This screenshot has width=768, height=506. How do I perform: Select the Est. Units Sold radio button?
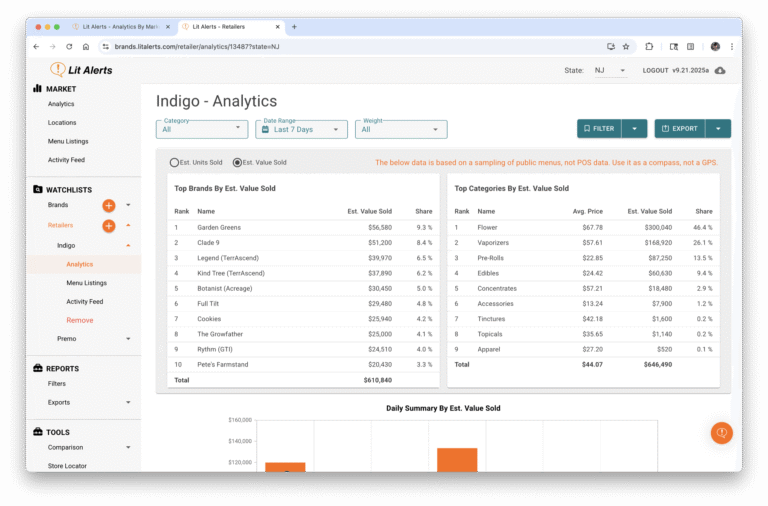click(175, 162)
